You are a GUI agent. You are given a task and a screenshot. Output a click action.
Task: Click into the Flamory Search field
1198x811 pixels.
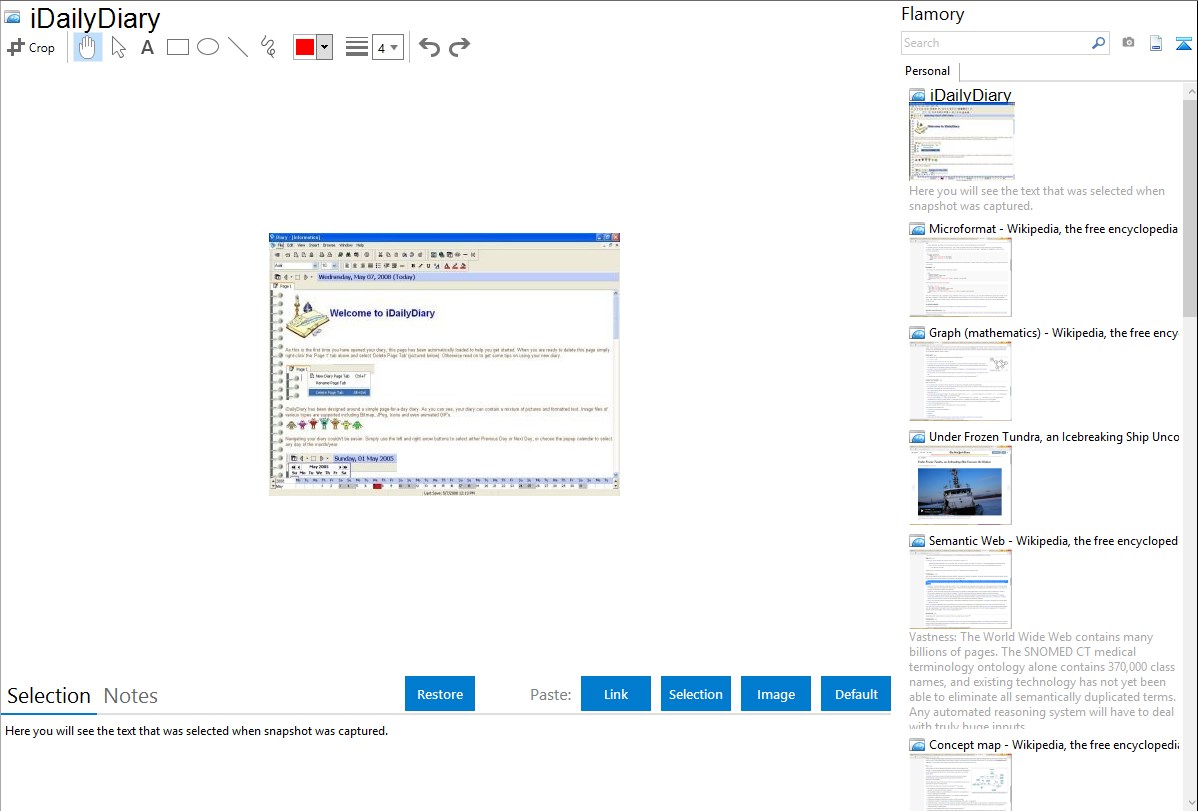[996, 43]
